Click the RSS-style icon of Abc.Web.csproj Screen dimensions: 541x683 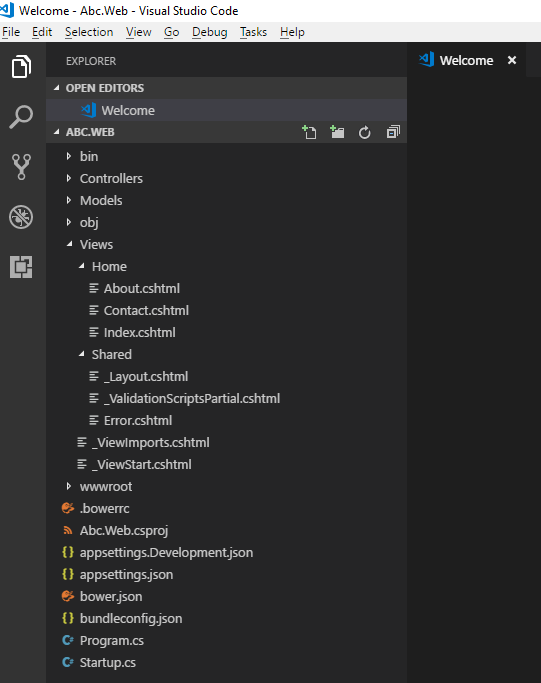tap(68, 530)
